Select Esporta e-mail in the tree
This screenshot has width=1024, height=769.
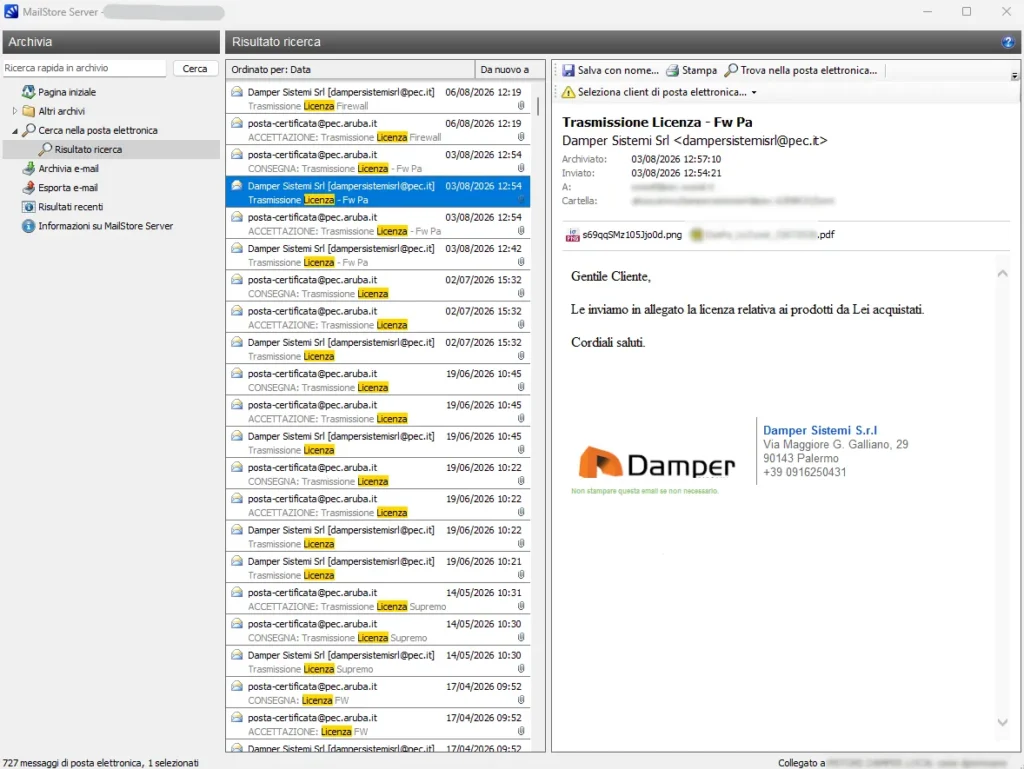point(68,187)
